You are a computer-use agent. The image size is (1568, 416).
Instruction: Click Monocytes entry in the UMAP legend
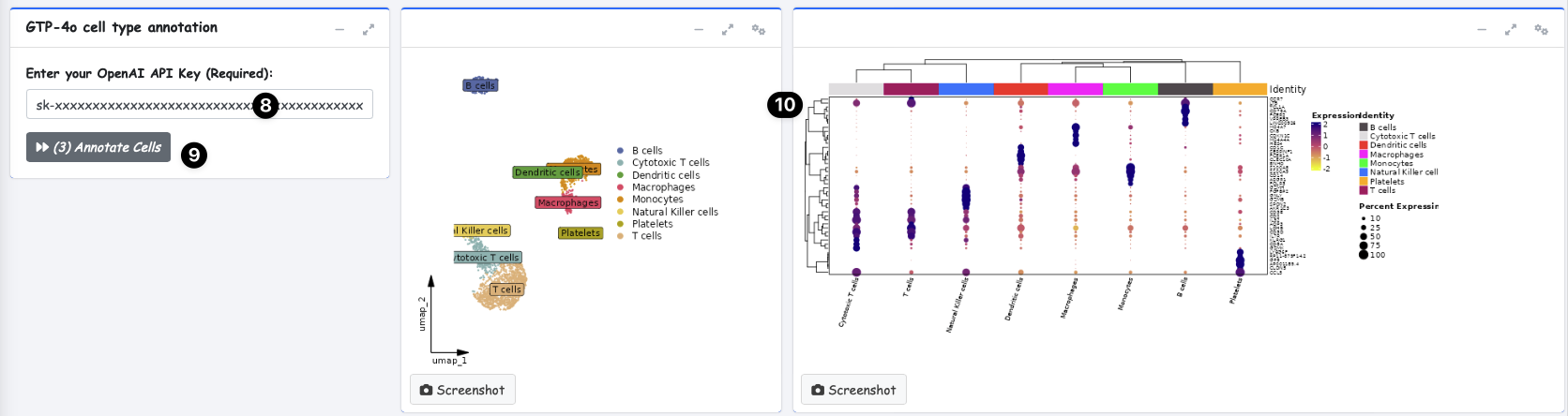(656, 200)
